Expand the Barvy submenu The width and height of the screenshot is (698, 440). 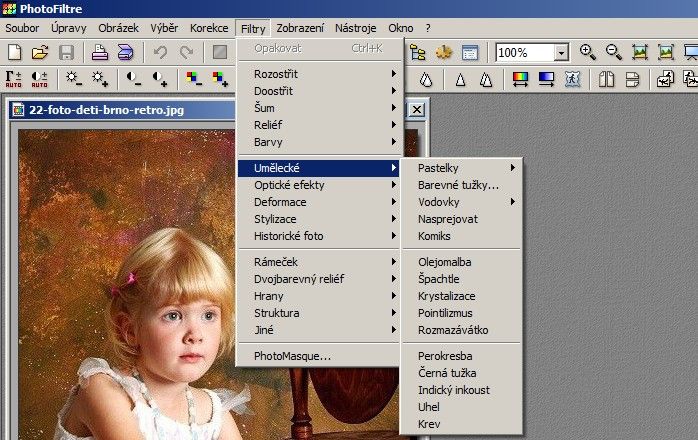click(319, 142)
